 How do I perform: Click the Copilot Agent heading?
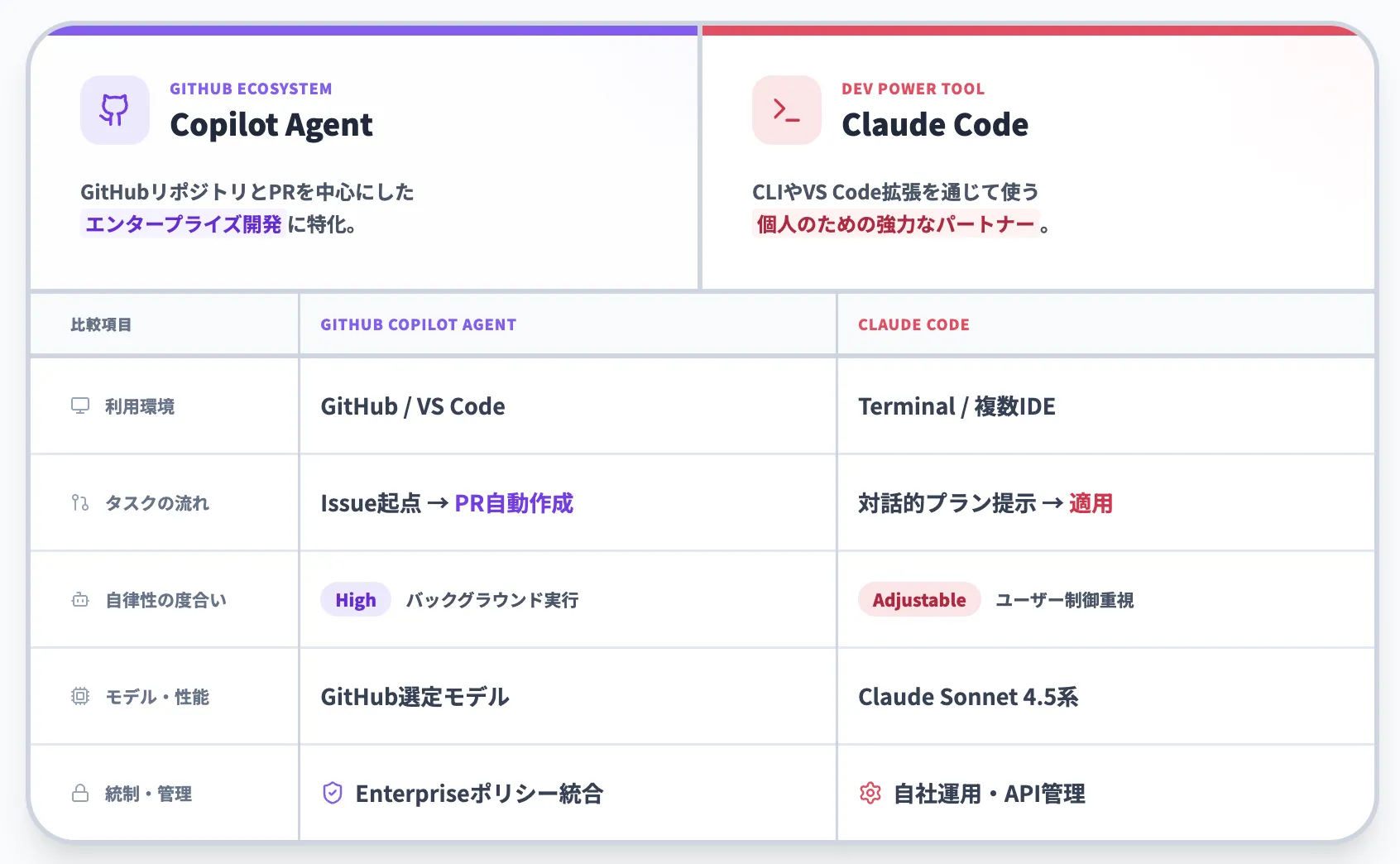(x=271, y=125)
